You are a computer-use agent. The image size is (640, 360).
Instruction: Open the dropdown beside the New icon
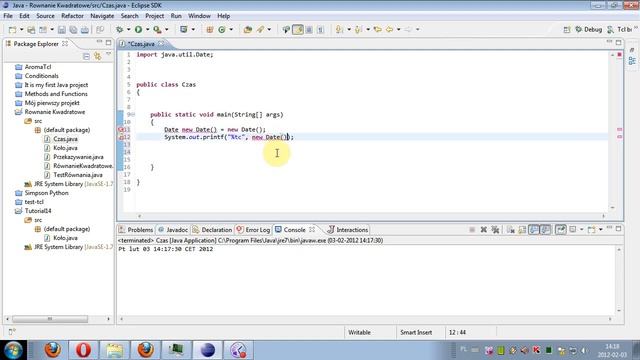[21, 29]
